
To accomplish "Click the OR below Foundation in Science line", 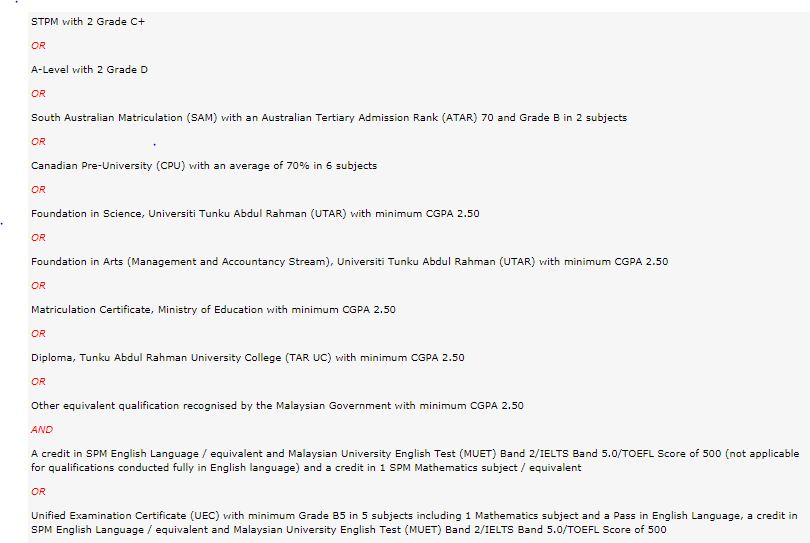I will [38, 238].
